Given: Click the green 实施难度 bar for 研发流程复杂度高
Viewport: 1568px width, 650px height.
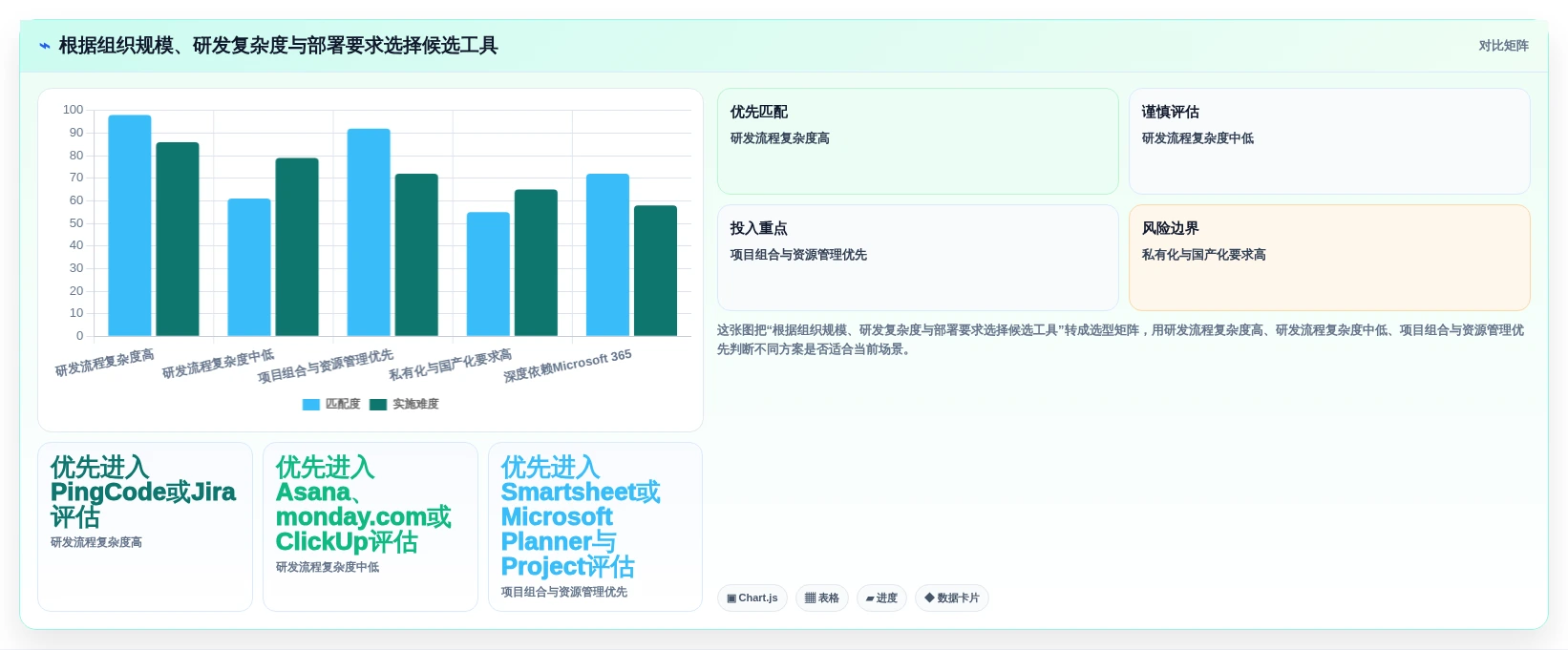Looking at the screenshot, I should coord(178,239).
